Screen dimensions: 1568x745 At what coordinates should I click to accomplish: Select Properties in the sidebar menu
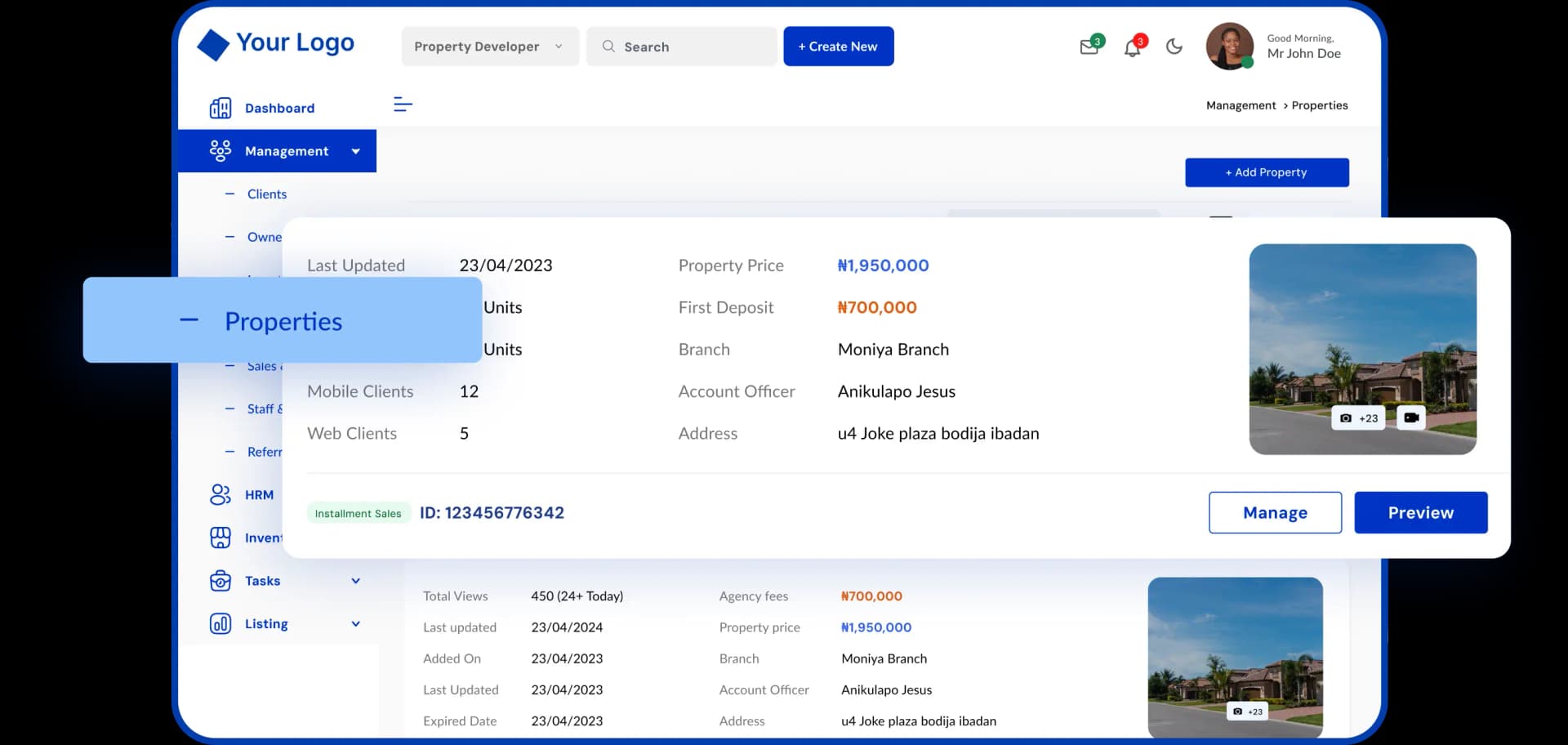pos(283,321)
